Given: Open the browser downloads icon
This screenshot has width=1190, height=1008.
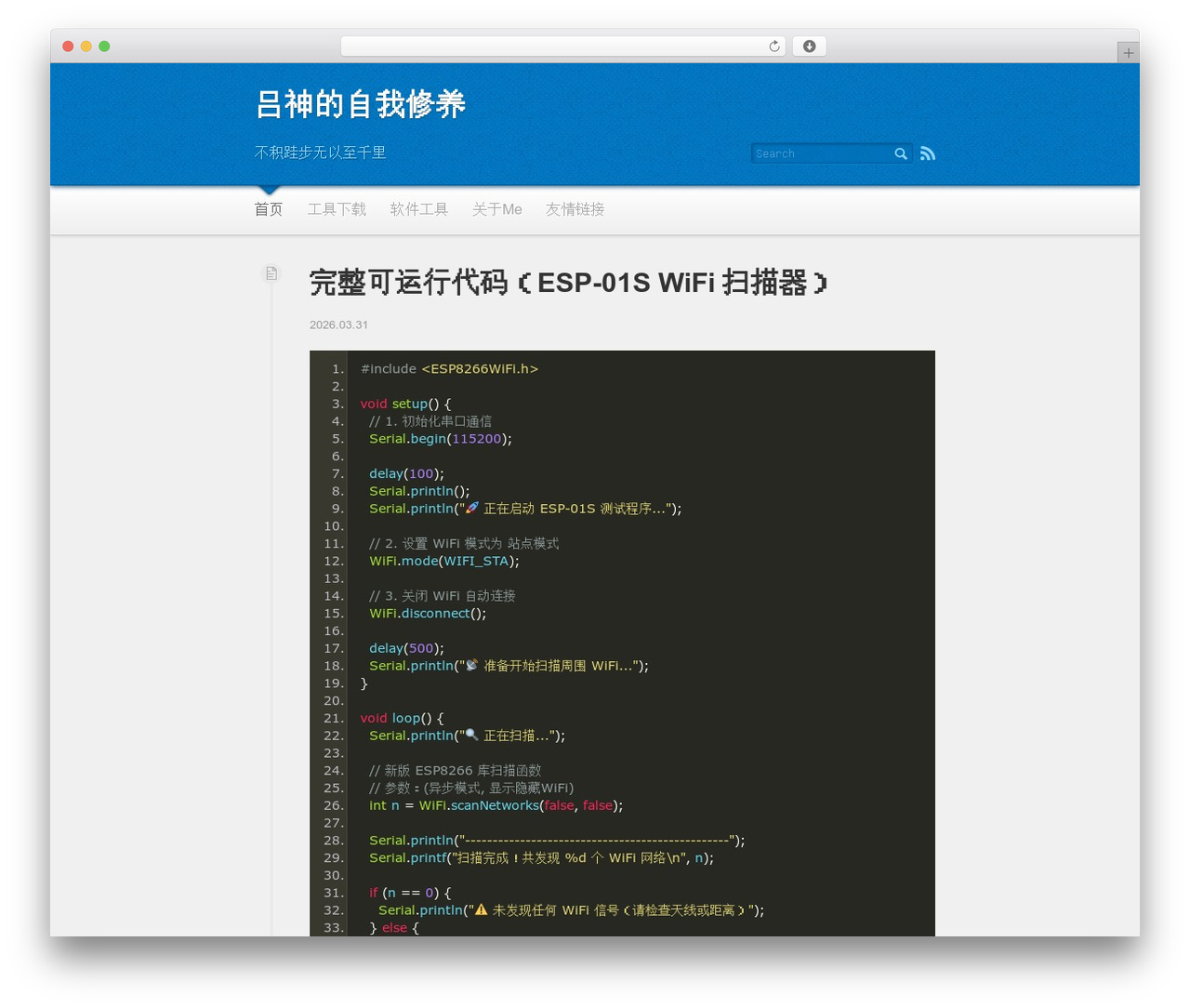Looking at the screenshot, I should (x=809, y=46).
